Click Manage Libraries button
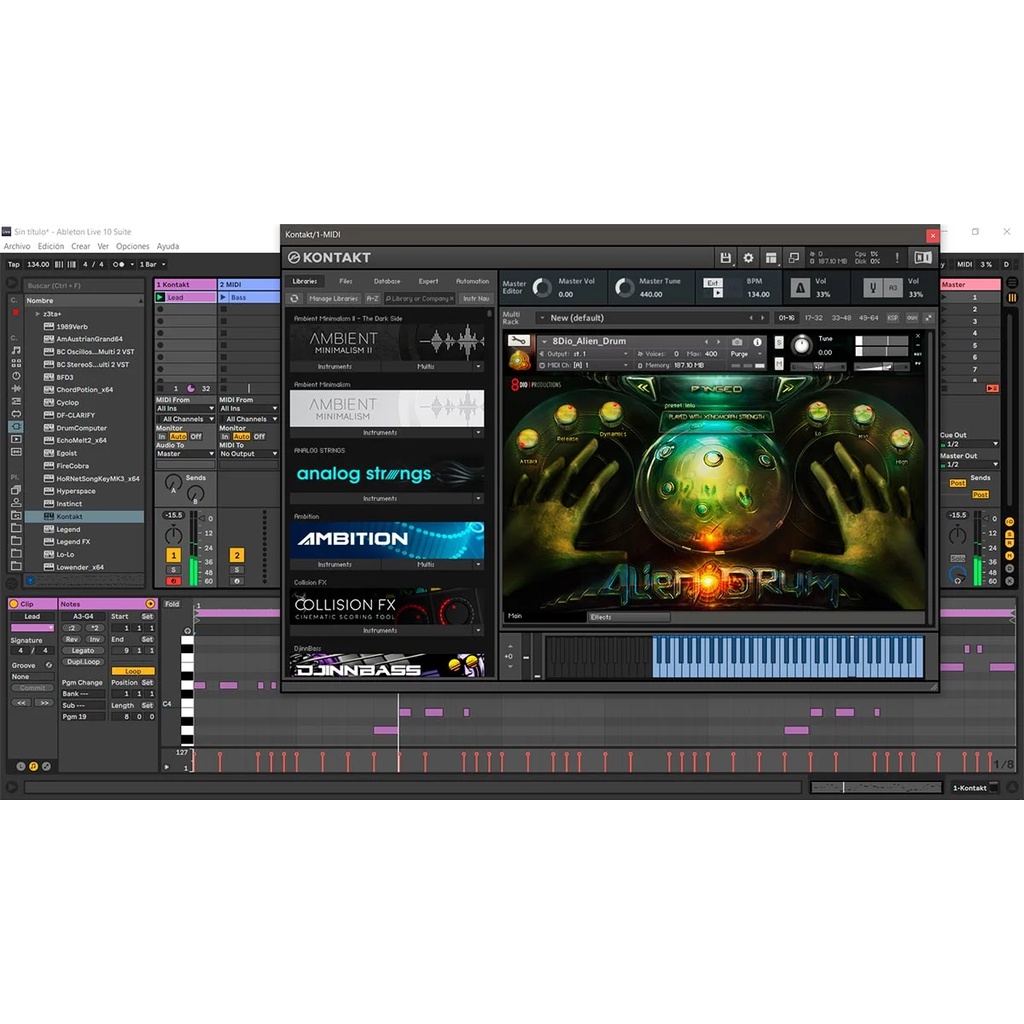The width and height of the screenshot is (1024, 1024). coord(333,298)
